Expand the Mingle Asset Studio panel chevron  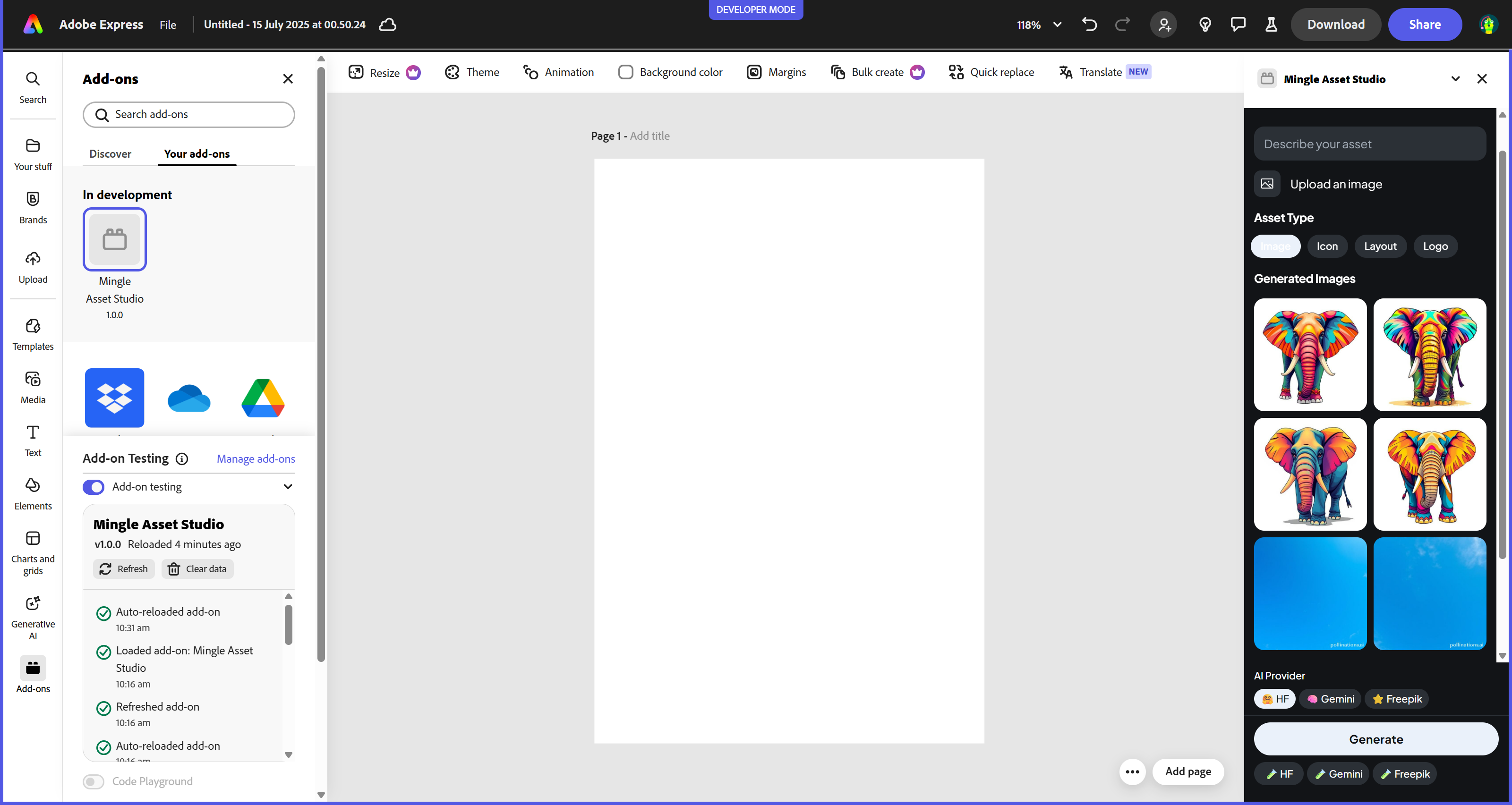pyautogui.click(x=1455, y=79)
